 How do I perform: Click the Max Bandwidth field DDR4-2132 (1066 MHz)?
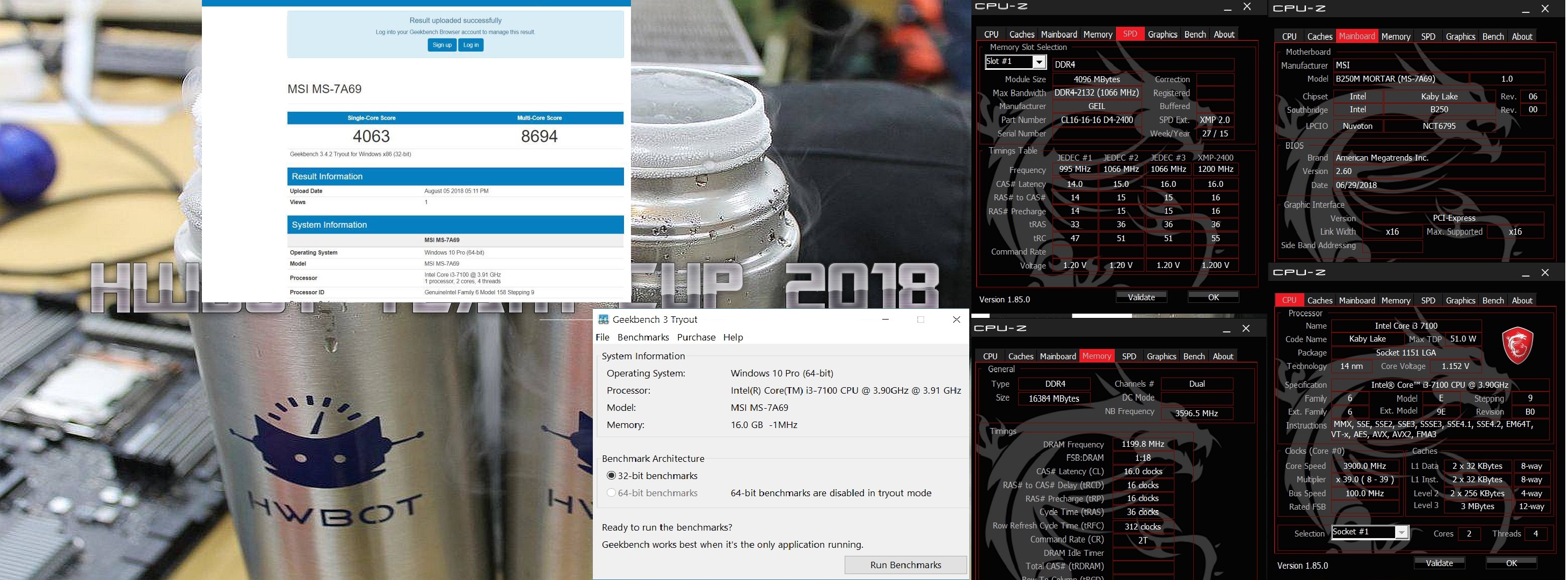pyautogui.click(x=1097, y=93)
